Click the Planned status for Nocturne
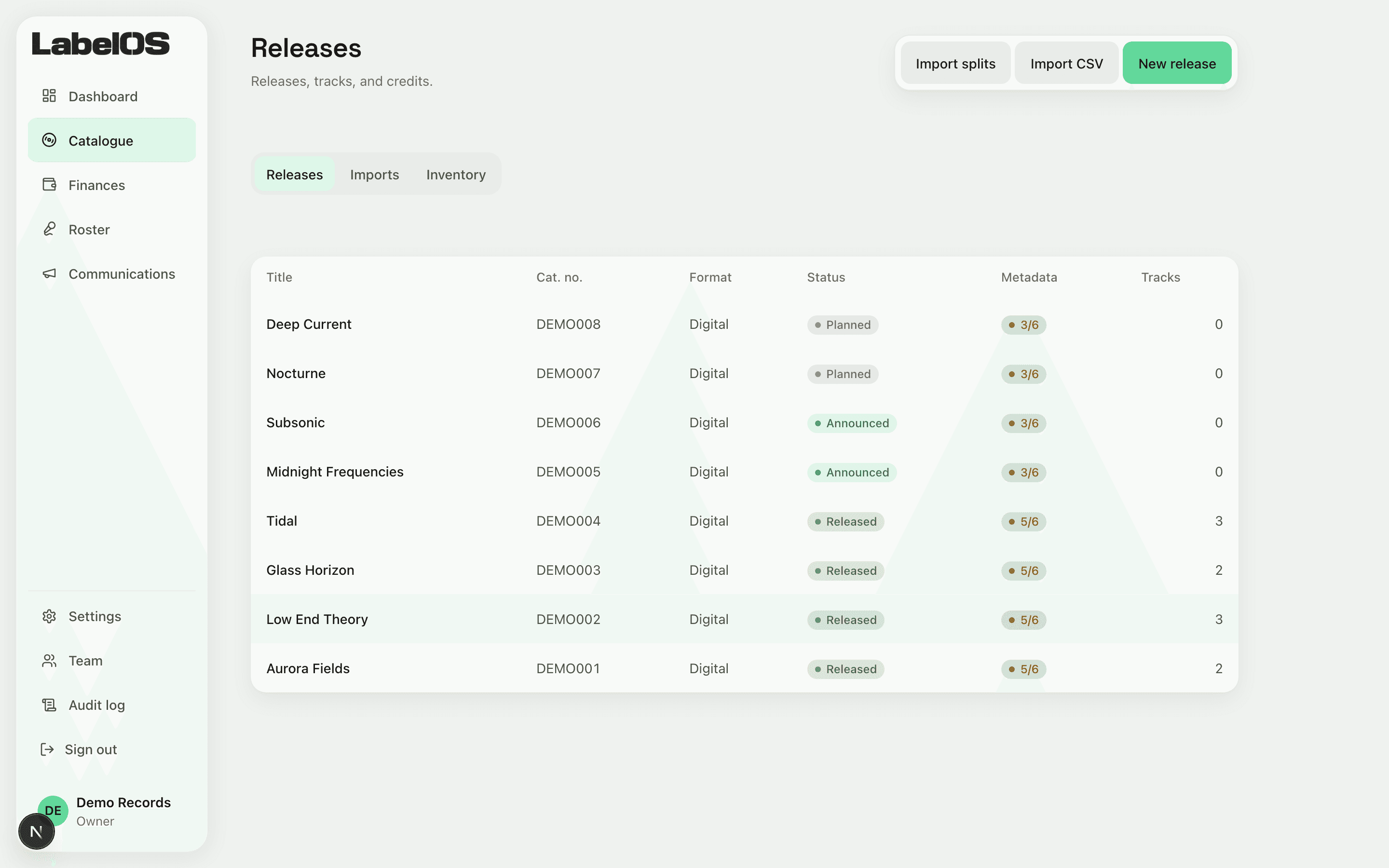Image resolution: width=1389 pixels, height=868 pixels. [843, 374]
